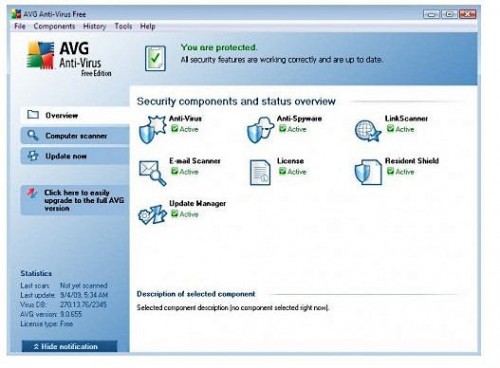This screenshot has width=500, height=368.
Task: Click the selected component description text
Action: pyautogui.click(x=233, y=307)
